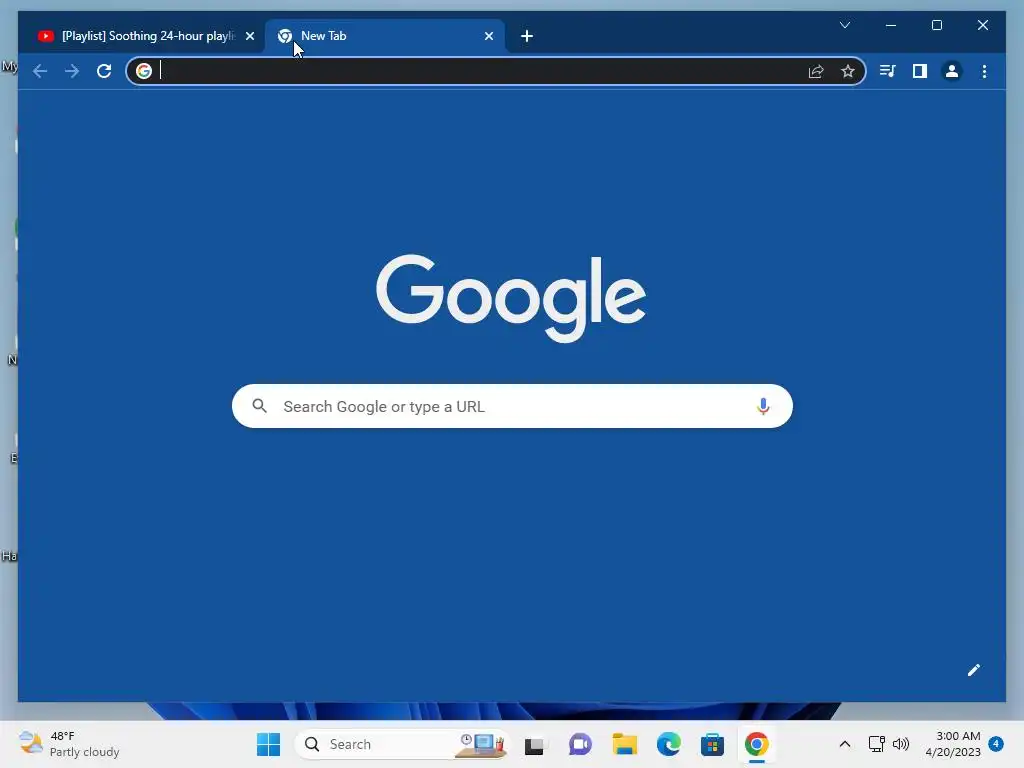Bookmark this tab with the star
Screen dimensions: 1024x768
click(x=848, y=71)
